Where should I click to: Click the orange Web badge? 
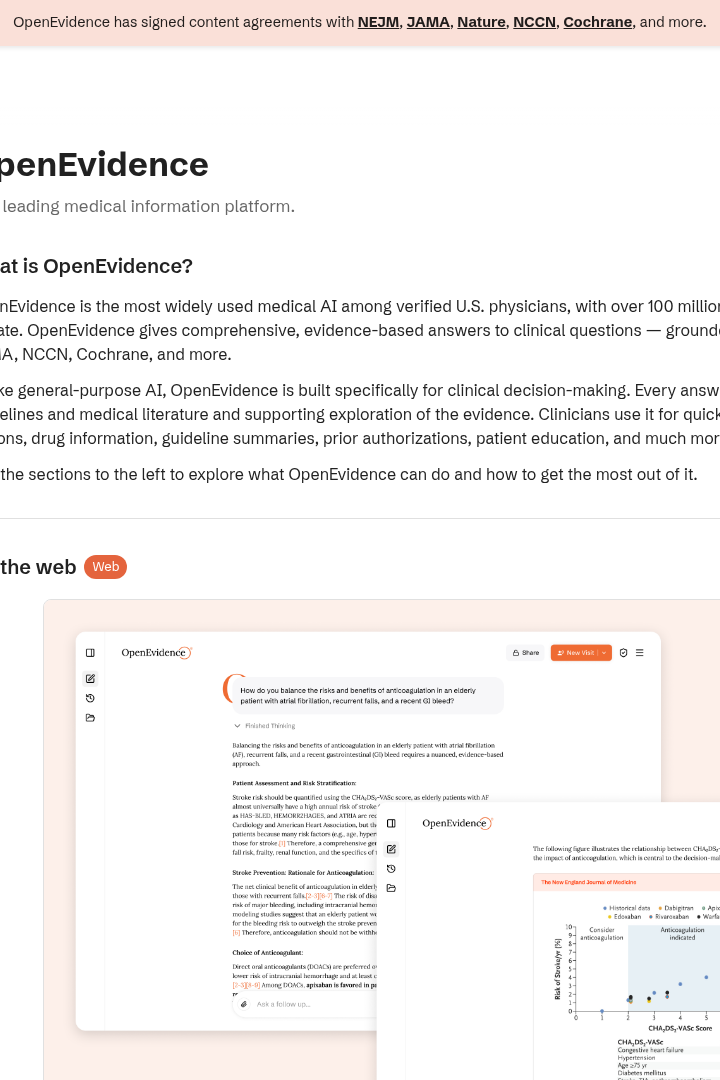[x=105, y=567]
